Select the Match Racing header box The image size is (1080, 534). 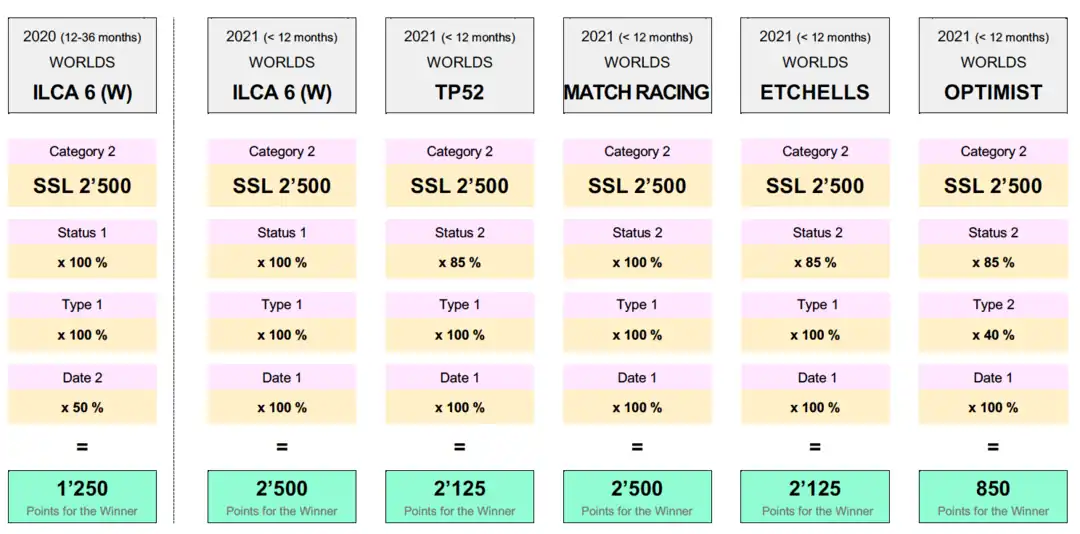click(x=637, y=64)
